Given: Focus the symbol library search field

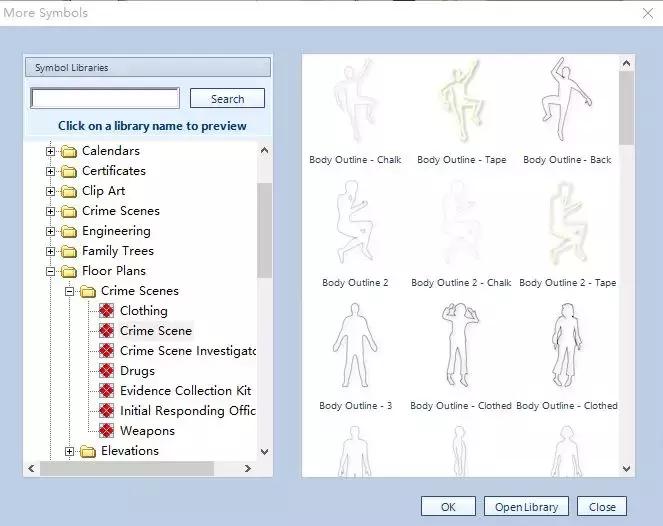Looking at the screenshot, I should coord(105,99).
